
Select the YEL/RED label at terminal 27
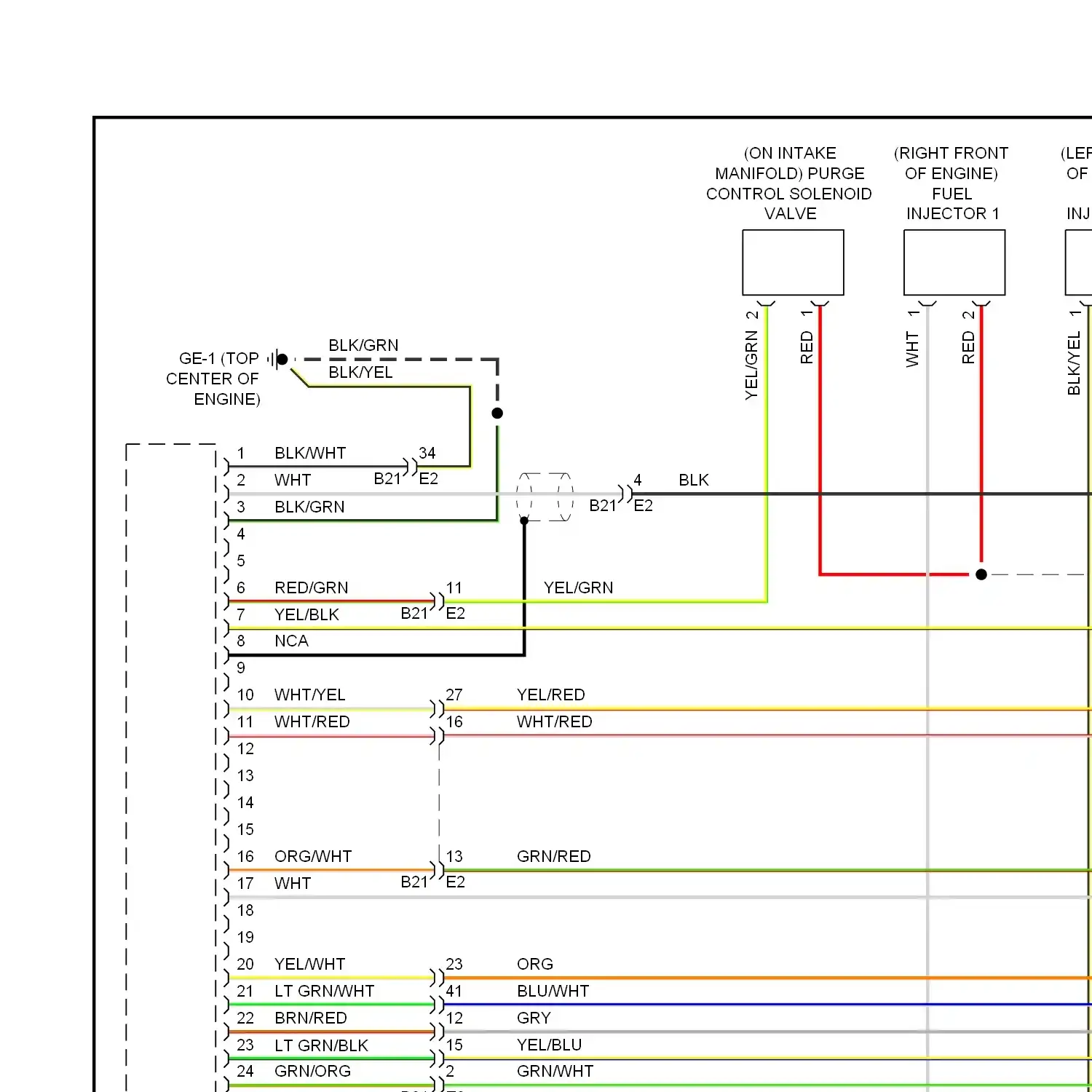click(x=551, y=695)
